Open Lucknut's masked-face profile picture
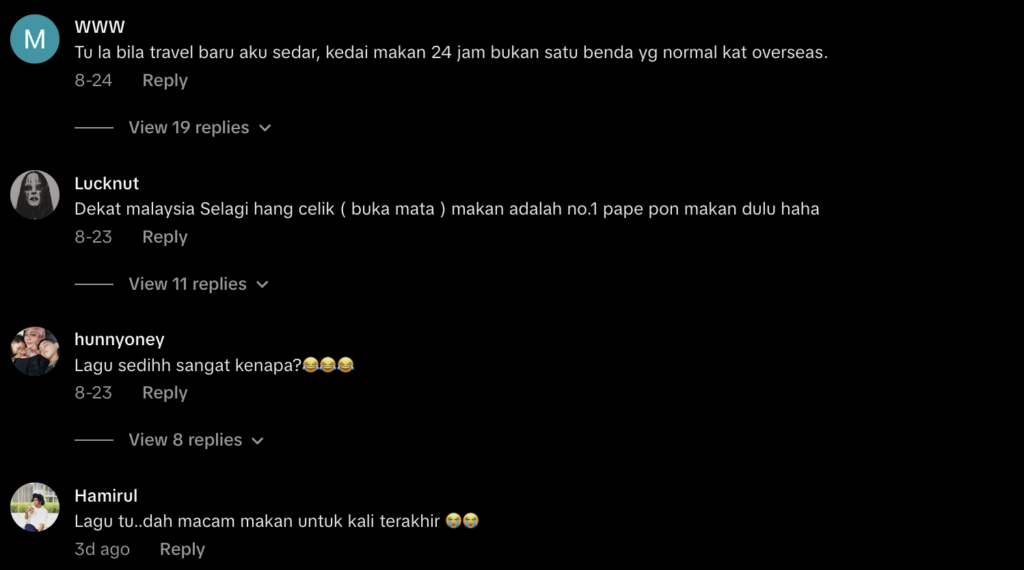This screenshot has width=1024, height=570. click(35, 195)
